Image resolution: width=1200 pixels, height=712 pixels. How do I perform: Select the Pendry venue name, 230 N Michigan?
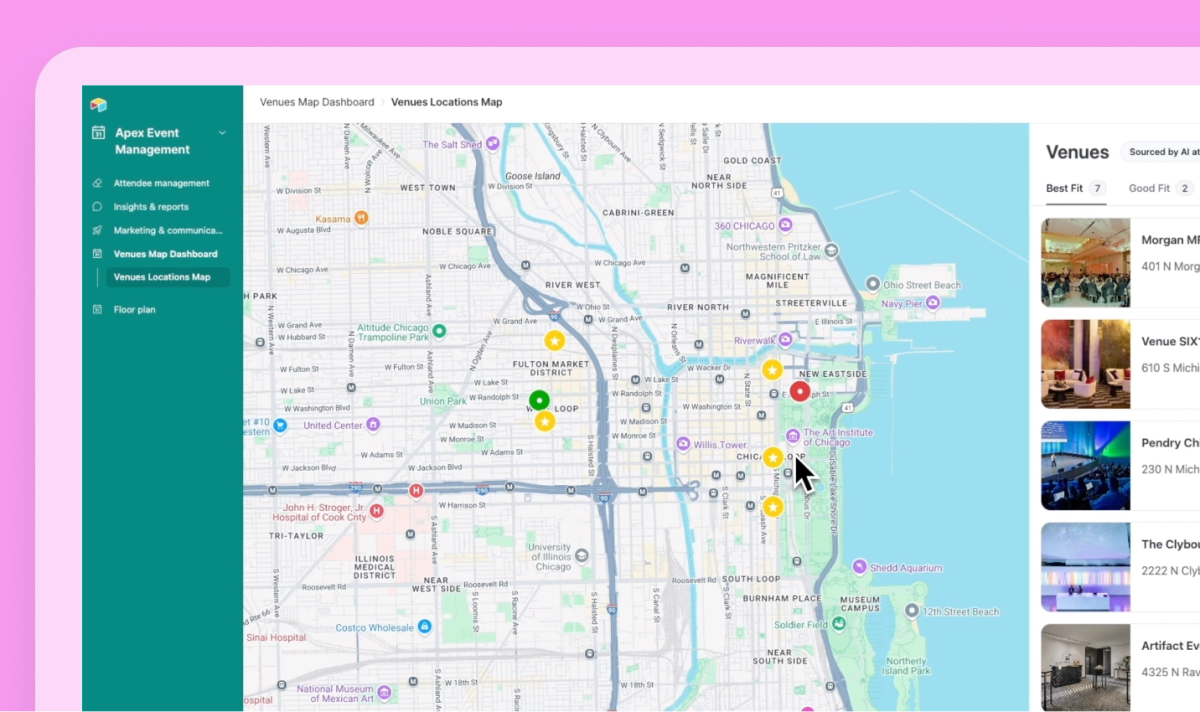[x=1170, y=442]
